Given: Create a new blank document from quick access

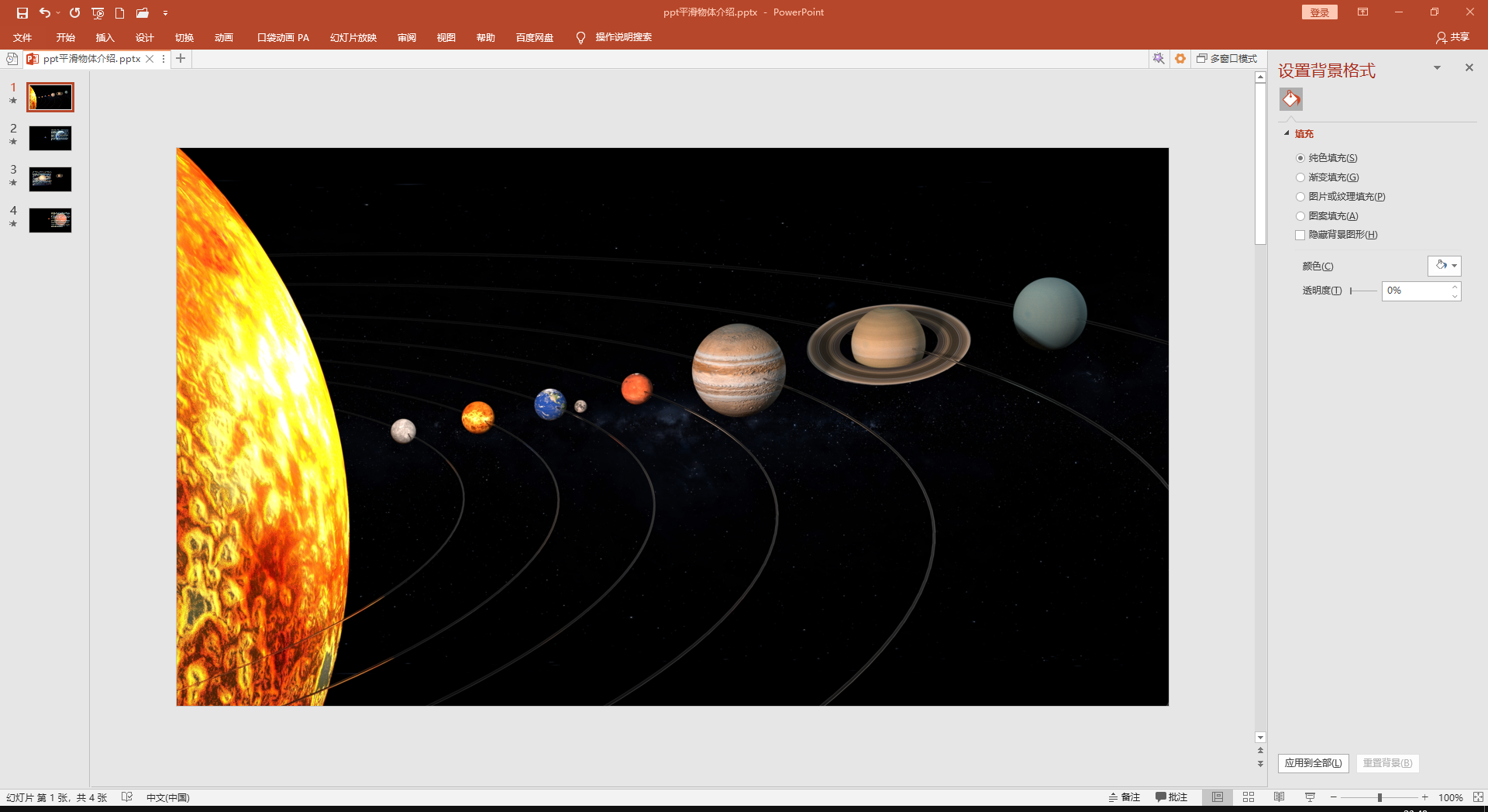Looking at the screenshot, I should tap(119, 13).
